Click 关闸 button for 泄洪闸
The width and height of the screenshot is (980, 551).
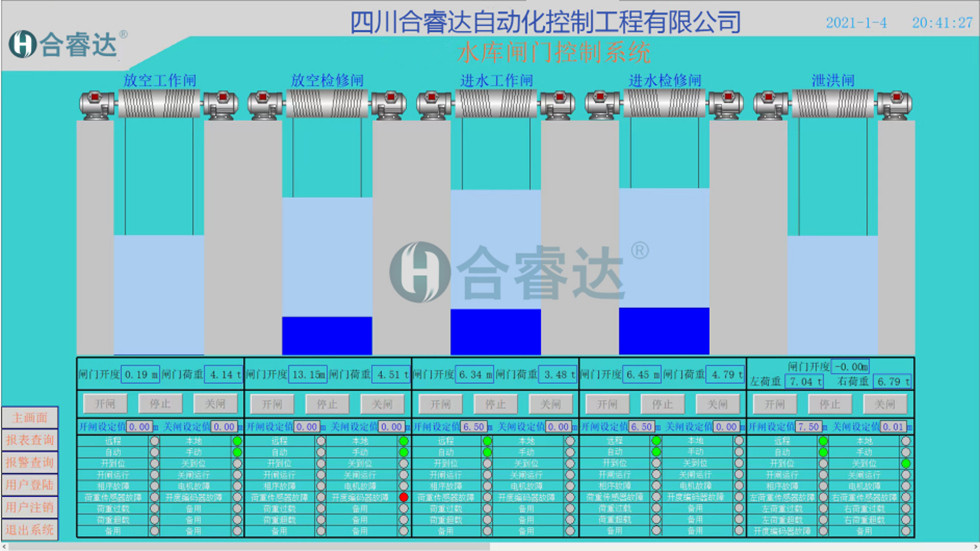pos(885,404)
